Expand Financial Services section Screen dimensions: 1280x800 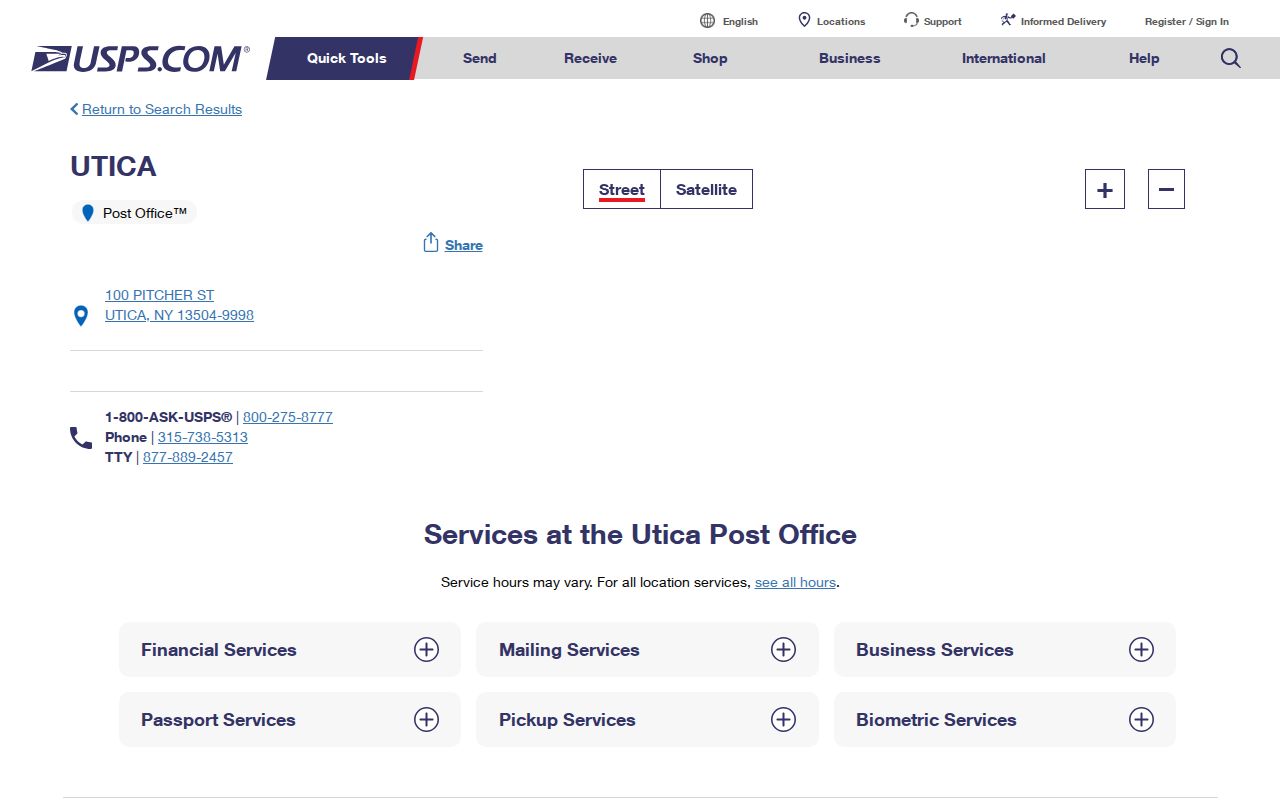(290, 650)
